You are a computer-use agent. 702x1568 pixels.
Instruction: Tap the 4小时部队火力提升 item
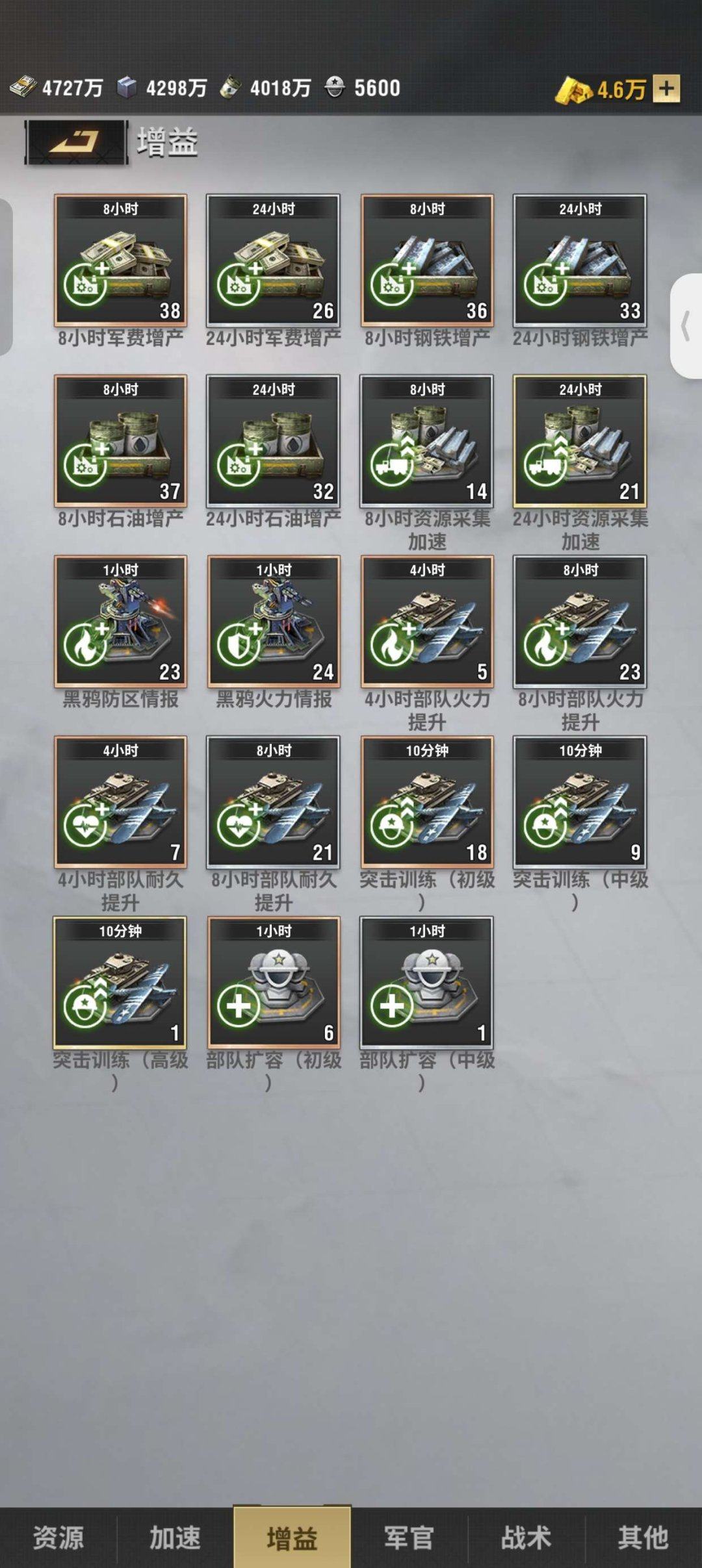coord(427,621)
